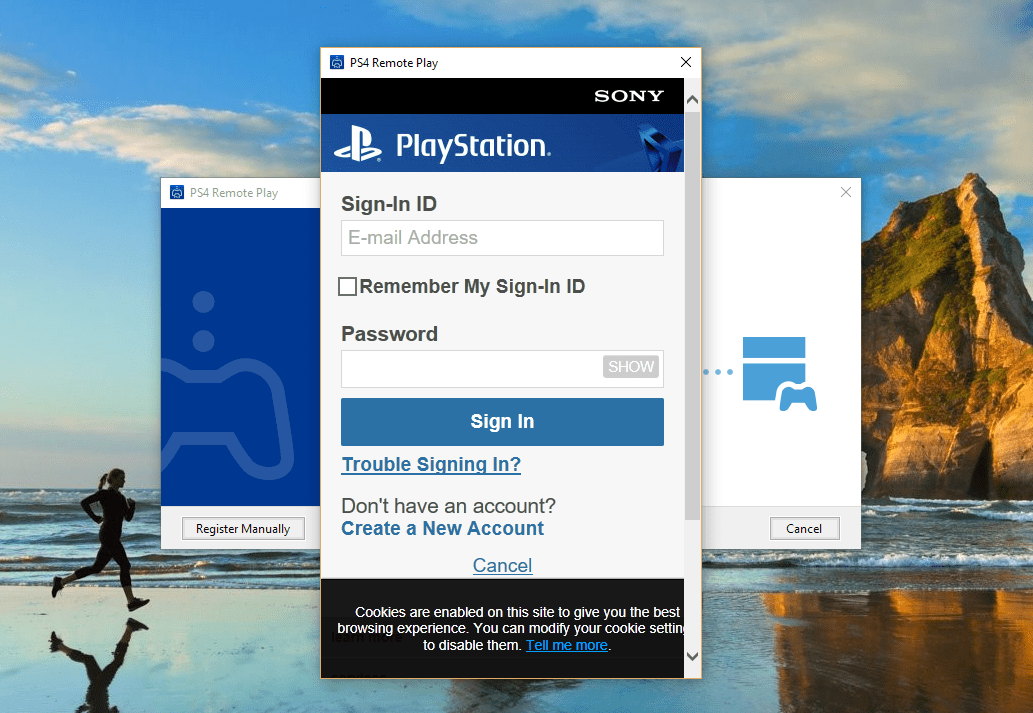Click the Register Manually button
This screenshot has width=1033, height=713.
tap(243, 528)
